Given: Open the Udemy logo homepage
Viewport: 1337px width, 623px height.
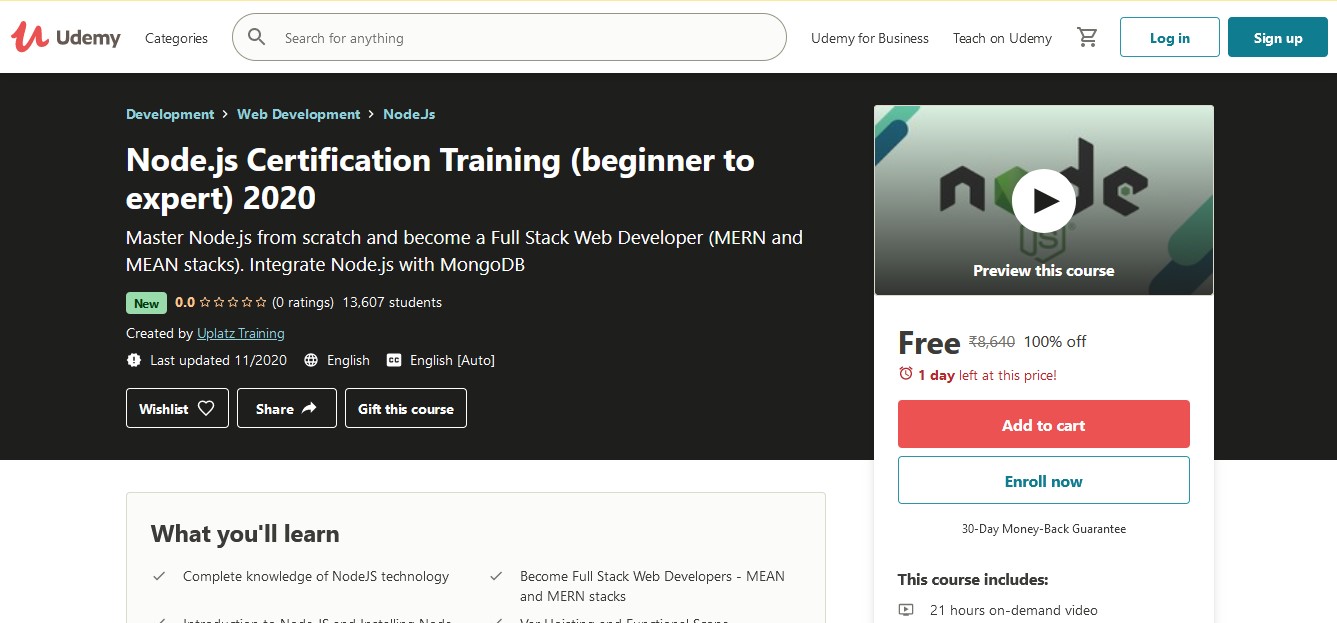Looking at the screenshot, I should click(x=66, y=37).
